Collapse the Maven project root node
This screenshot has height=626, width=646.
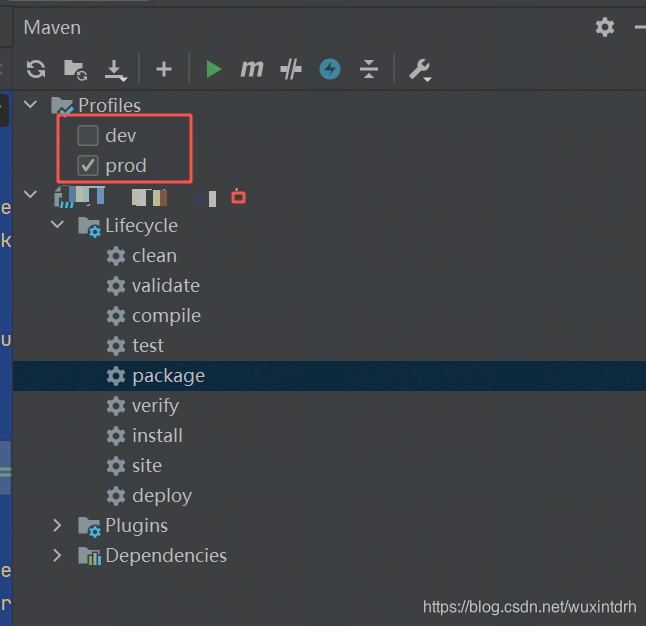click(30, 194)
